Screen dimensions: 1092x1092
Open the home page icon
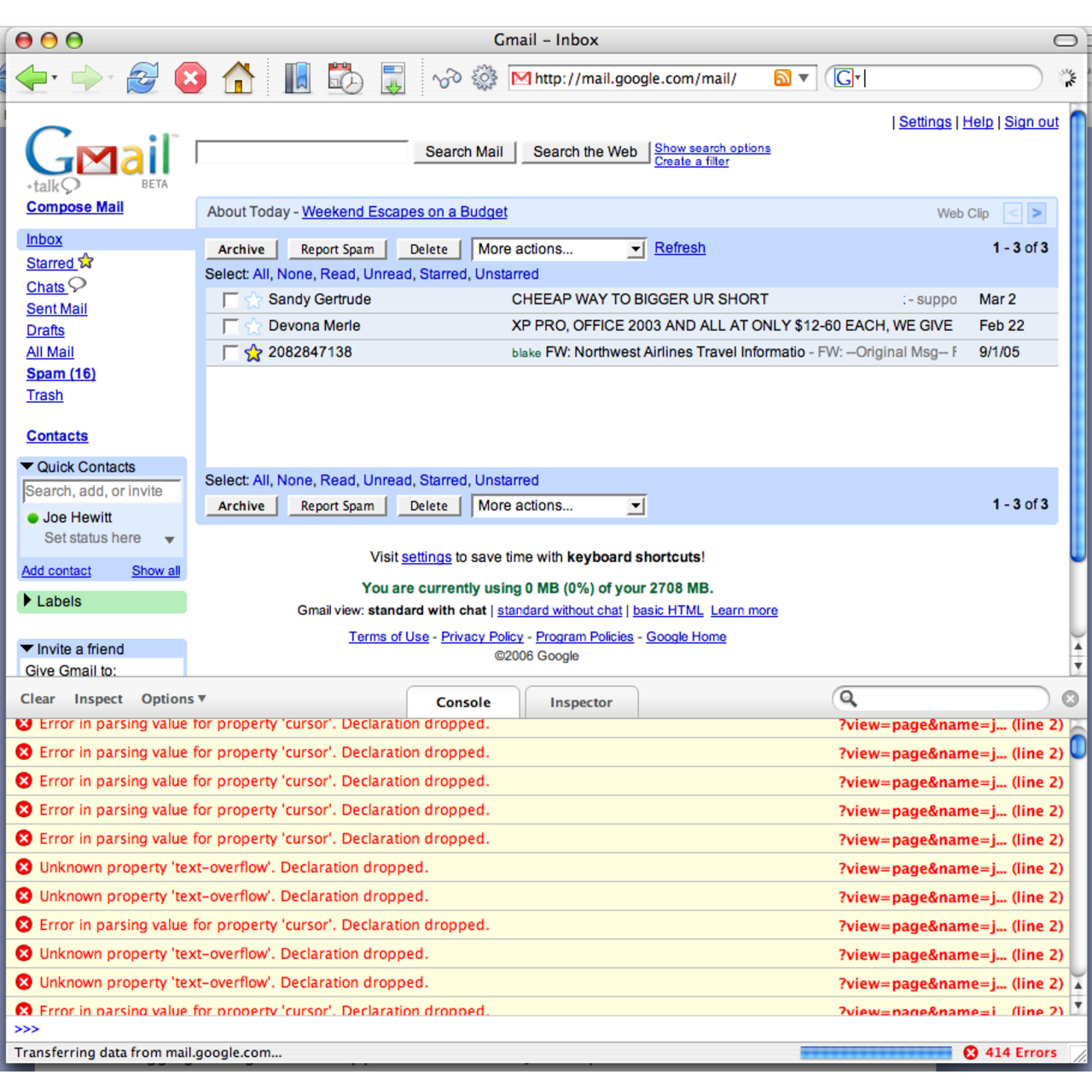click(x=239, y=78)
